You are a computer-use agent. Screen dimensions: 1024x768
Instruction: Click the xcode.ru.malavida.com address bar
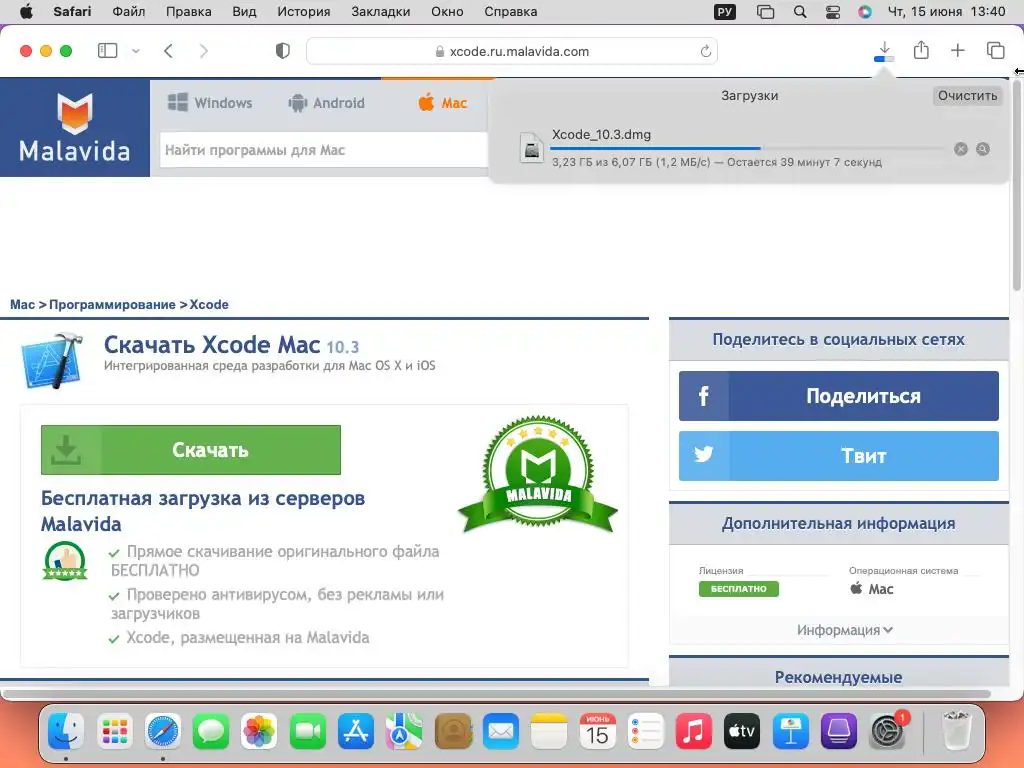pos(512,51)
